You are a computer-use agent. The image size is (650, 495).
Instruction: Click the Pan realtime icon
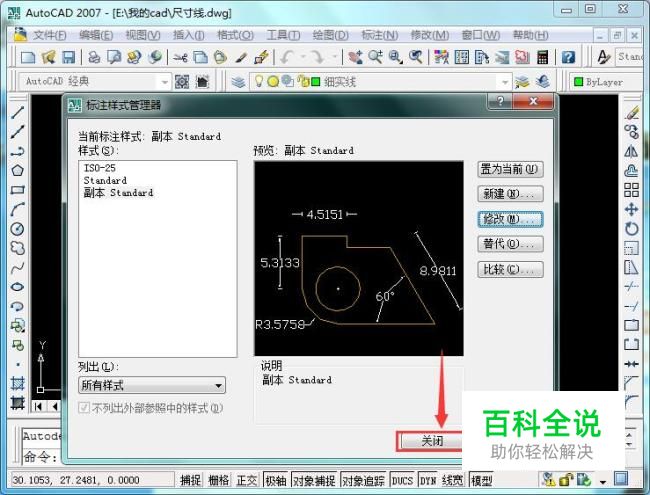(355, 57)
